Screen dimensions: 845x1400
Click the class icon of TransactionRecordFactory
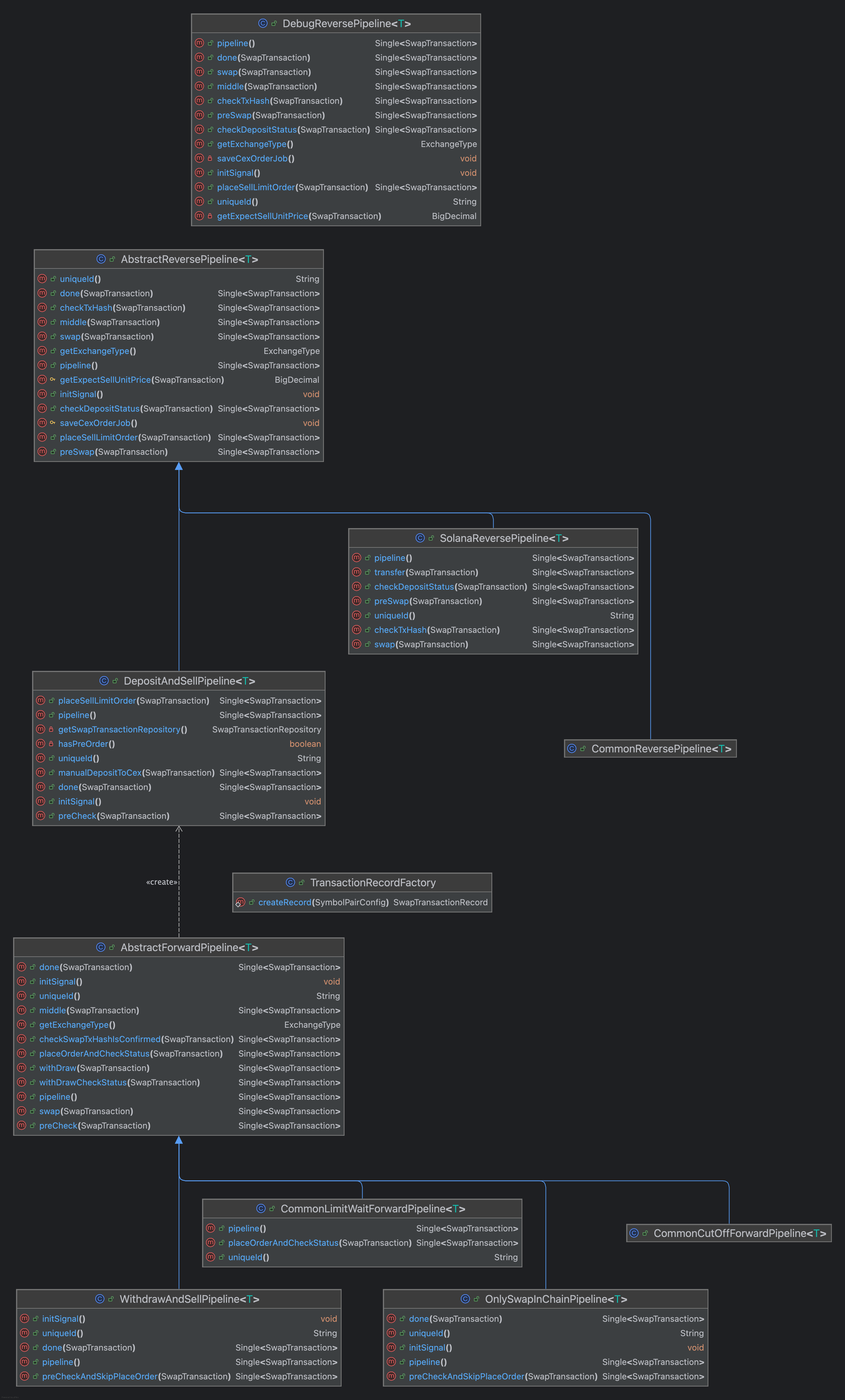click(291, 882)
